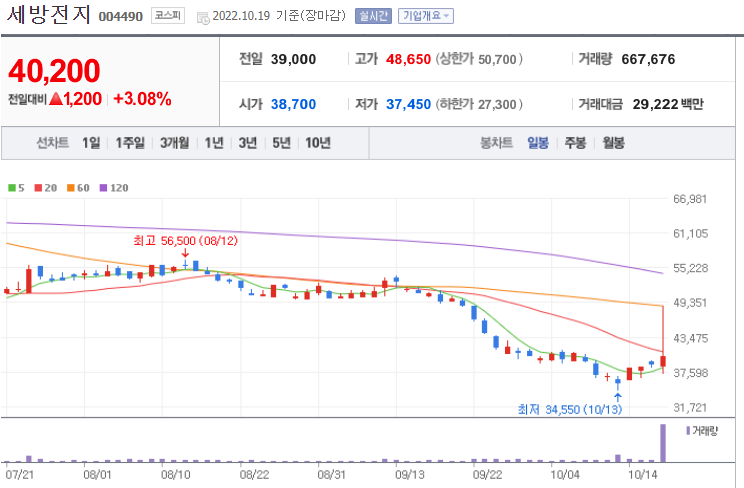
Task: Click the 선차트 label
Action: (53, 142)
